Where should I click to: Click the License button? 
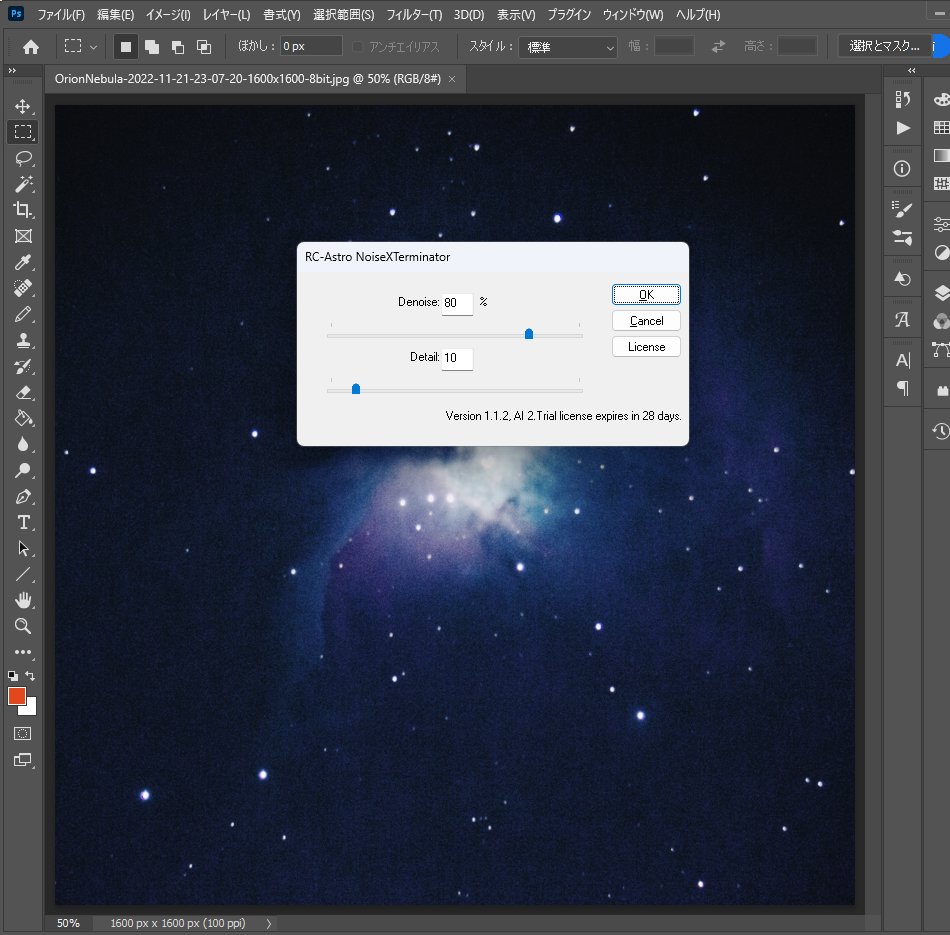point(646,347)
